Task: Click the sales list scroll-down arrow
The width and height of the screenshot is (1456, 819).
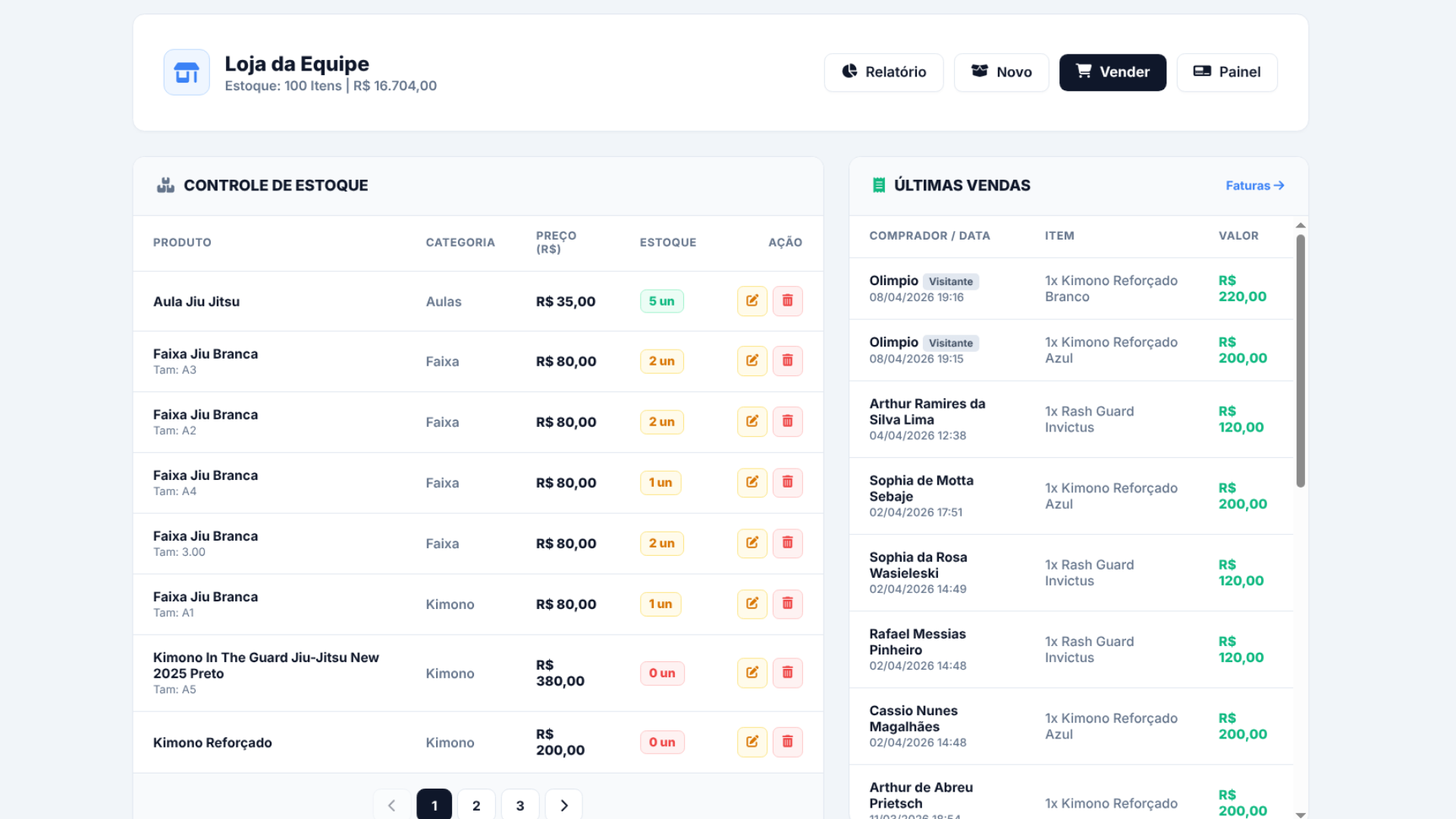Action: [1301, 814]
